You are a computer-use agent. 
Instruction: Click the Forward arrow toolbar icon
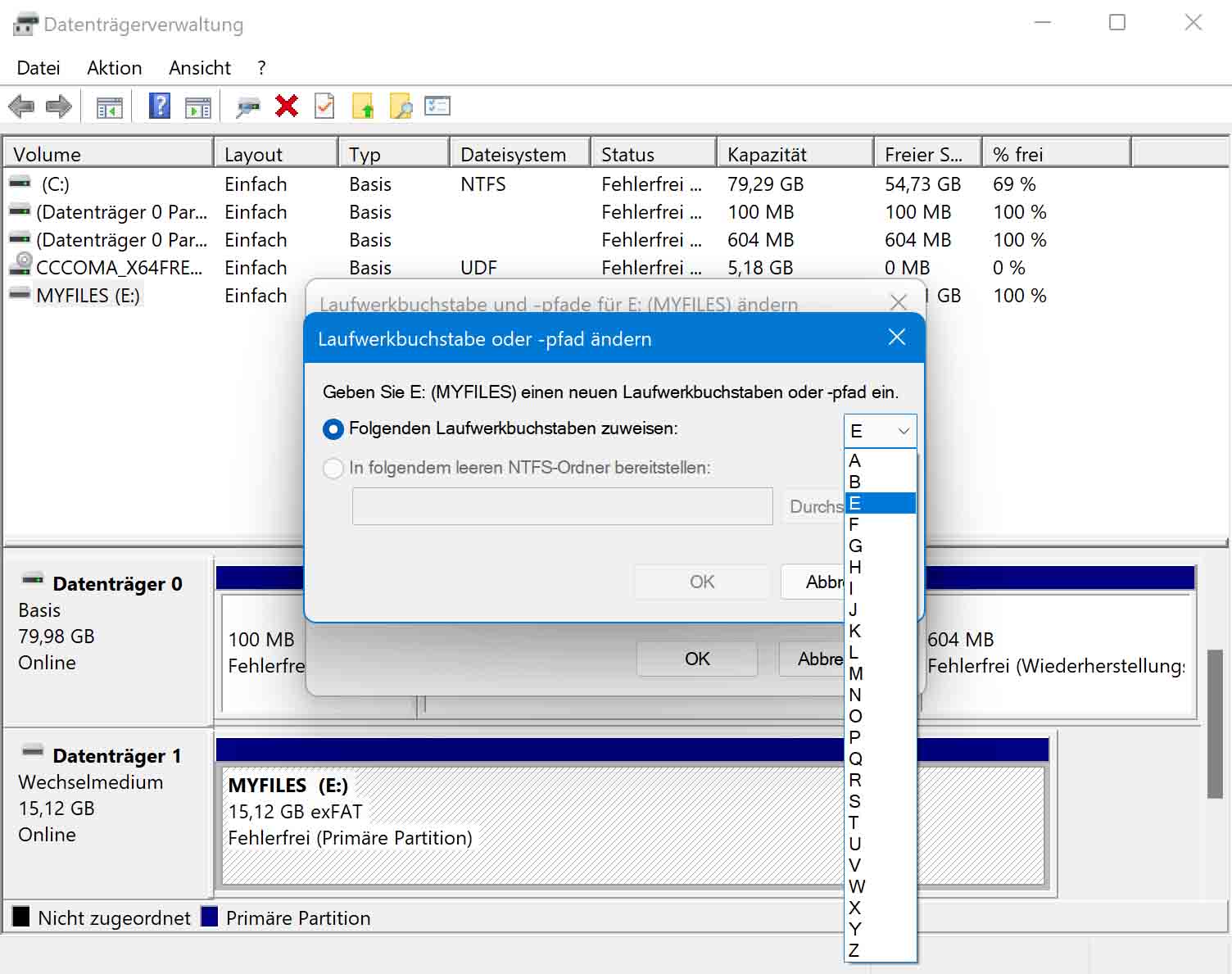coord(59,106)
